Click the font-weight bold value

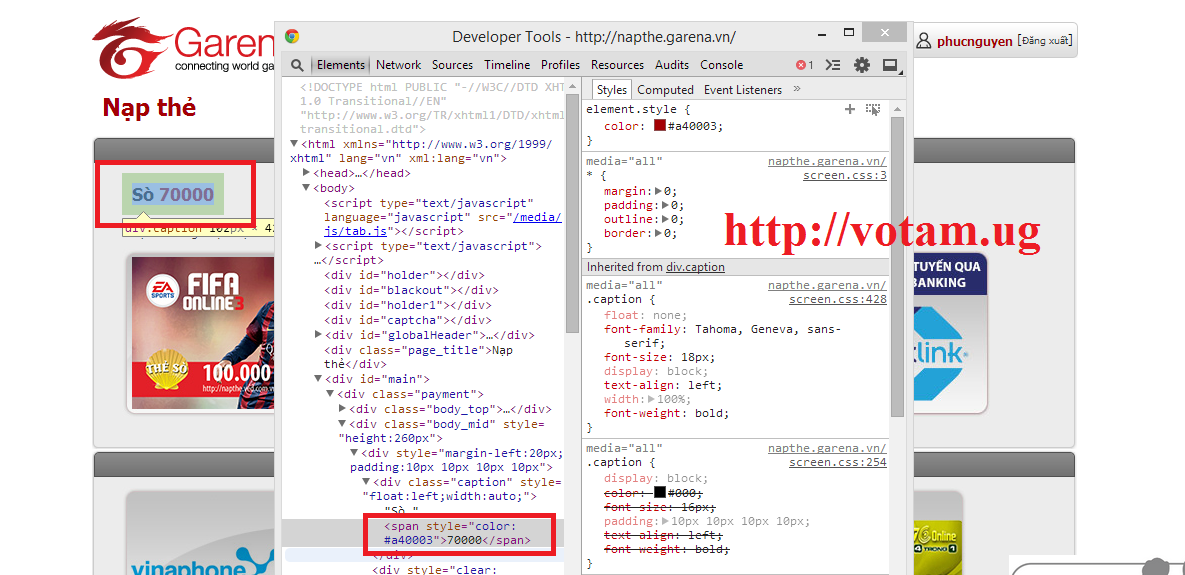pyautogui.click(x=711, y=413)
